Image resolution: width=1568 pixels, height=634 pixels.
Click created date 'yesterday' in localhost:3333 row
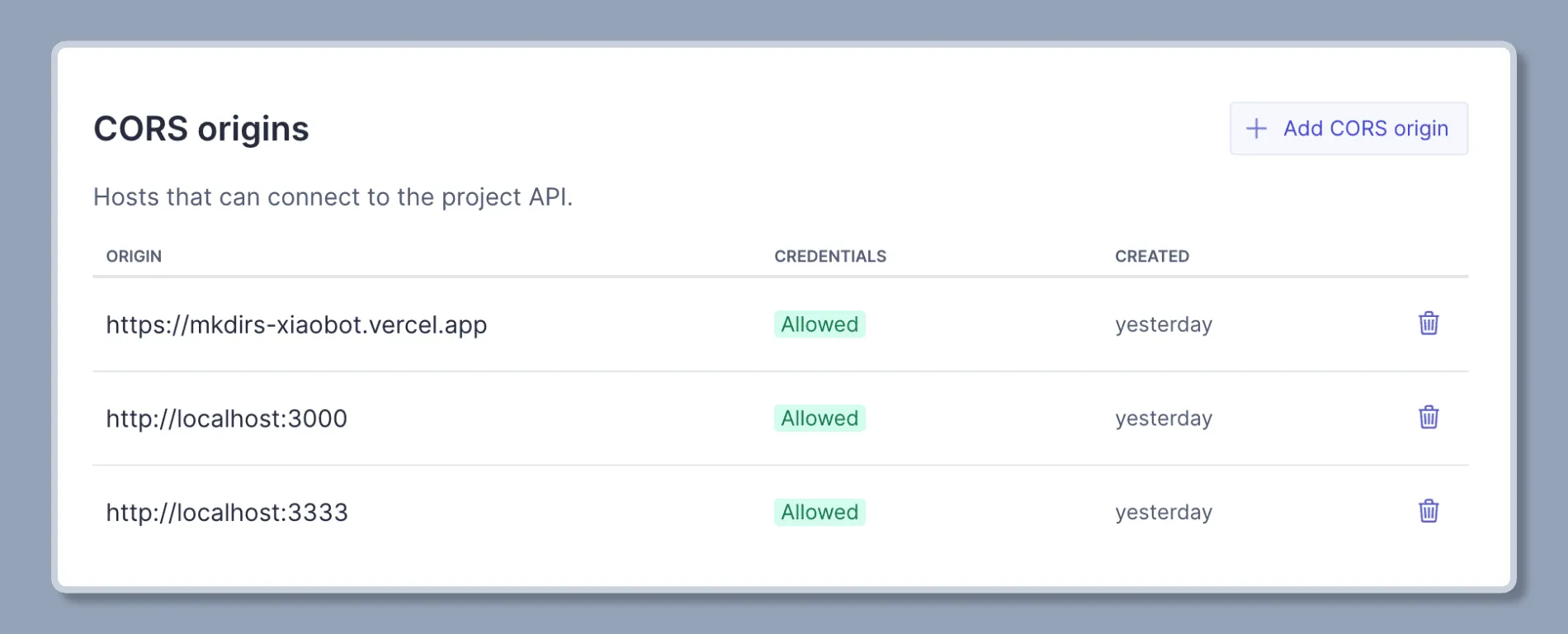1163,513
